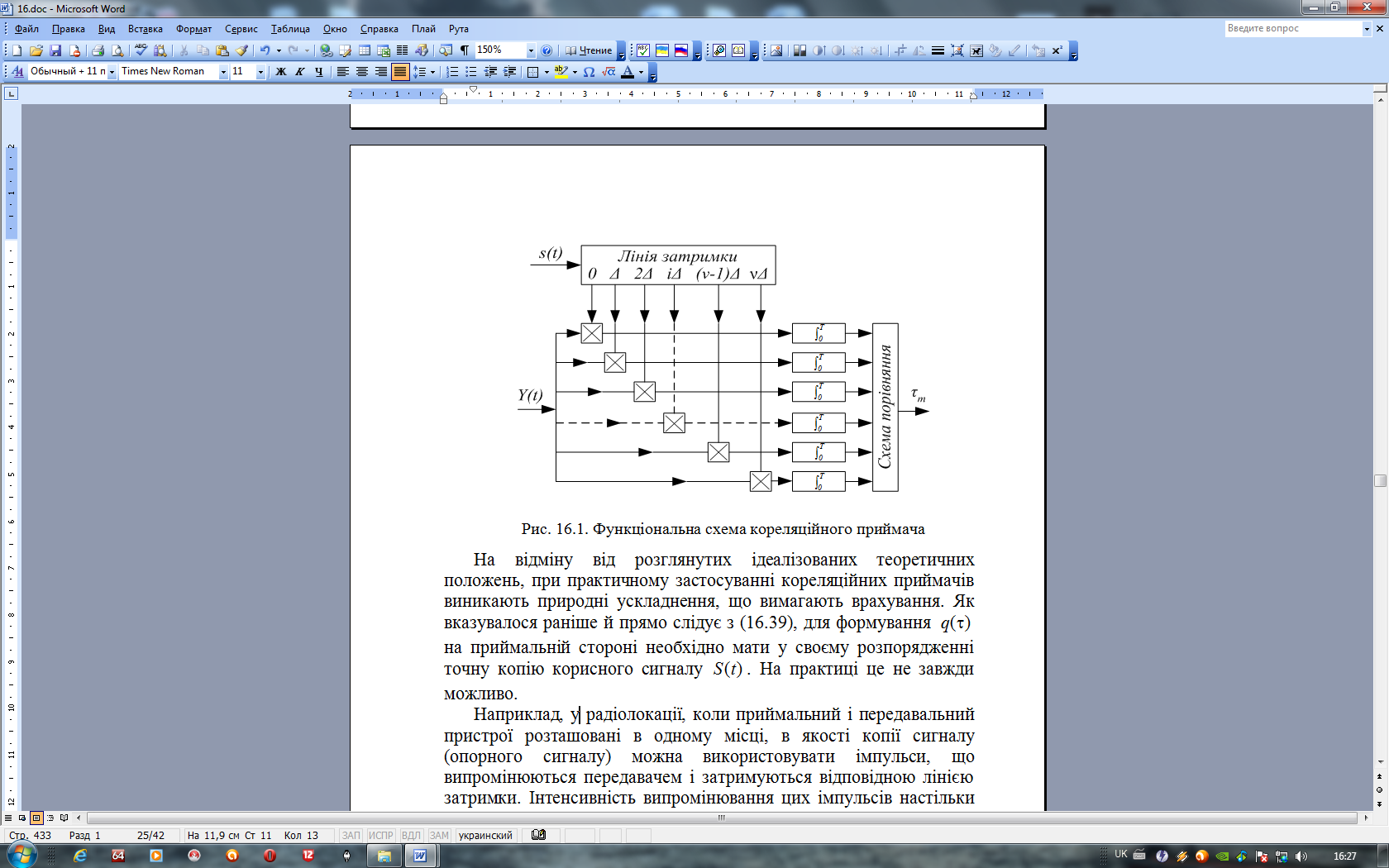The image size is (1389, 868).
Task: Expand the borders dropdown arrow
Action: coord(547,72)
